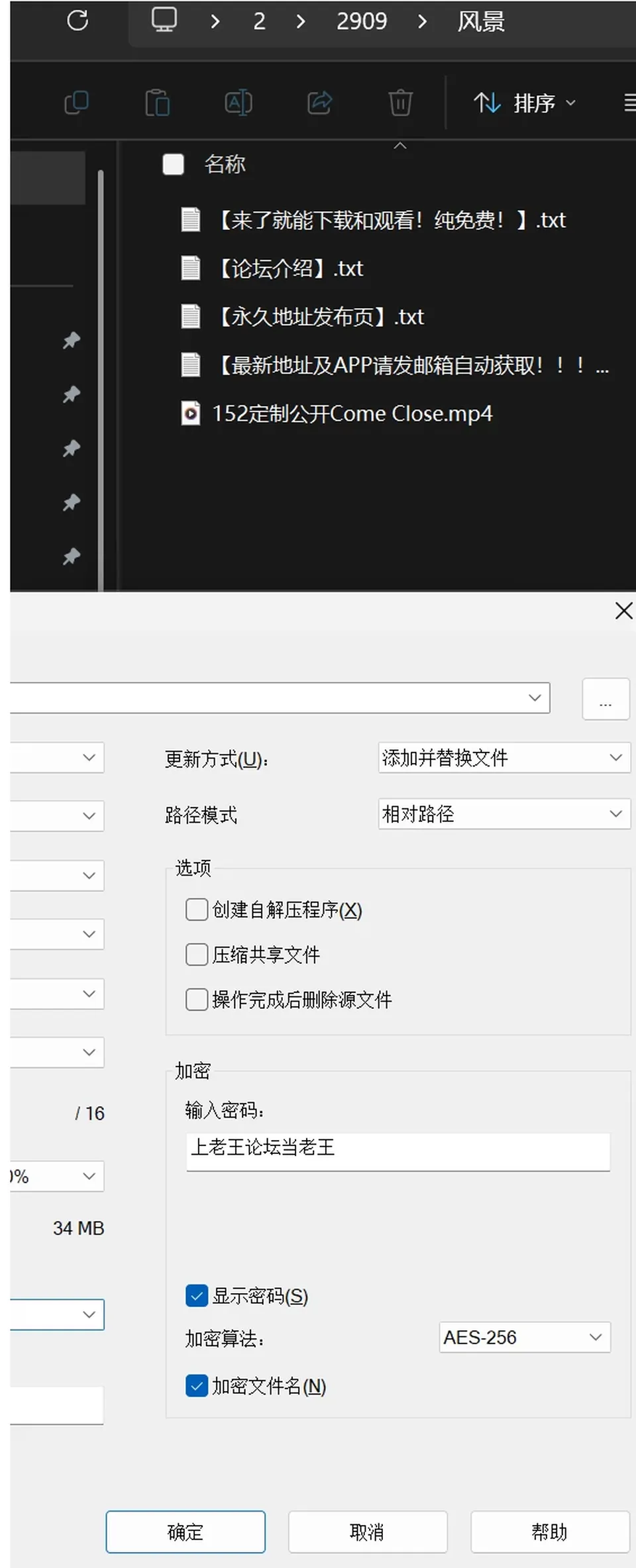Go to folder 2909 in breadcrumb
This screenshot has height=1568, width=636.
362,21
